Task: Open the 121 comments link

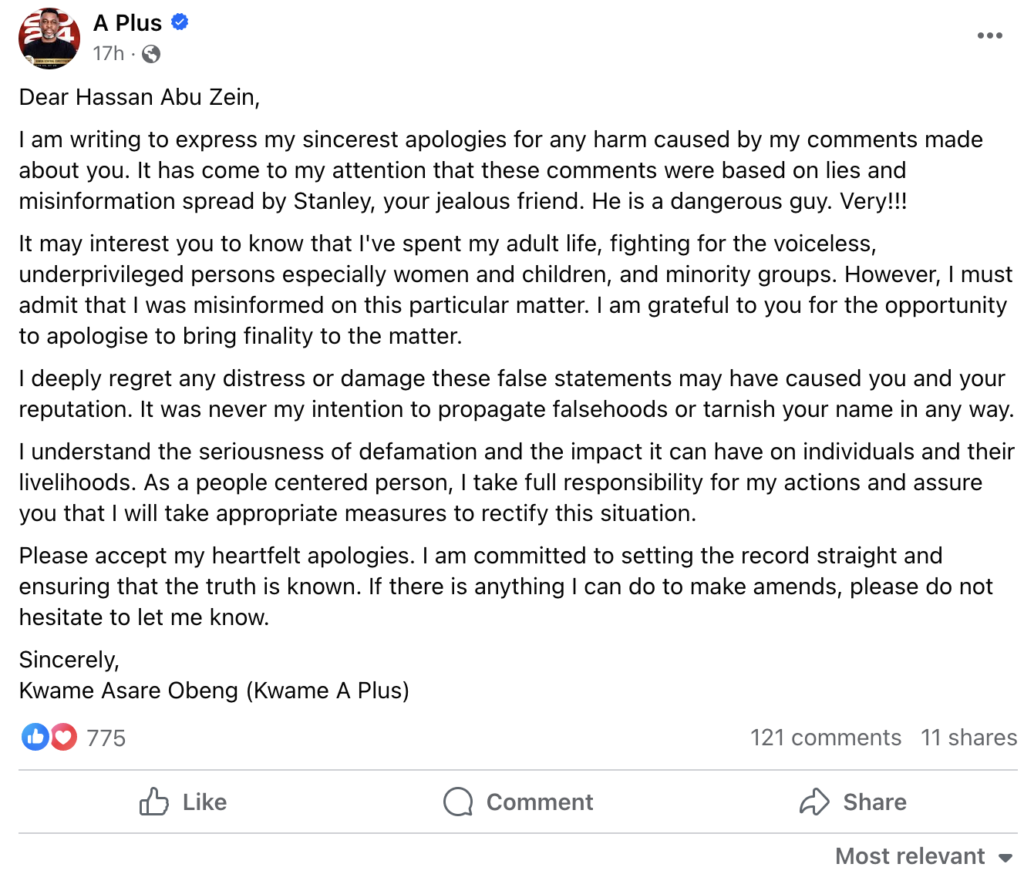Action: 825,738
